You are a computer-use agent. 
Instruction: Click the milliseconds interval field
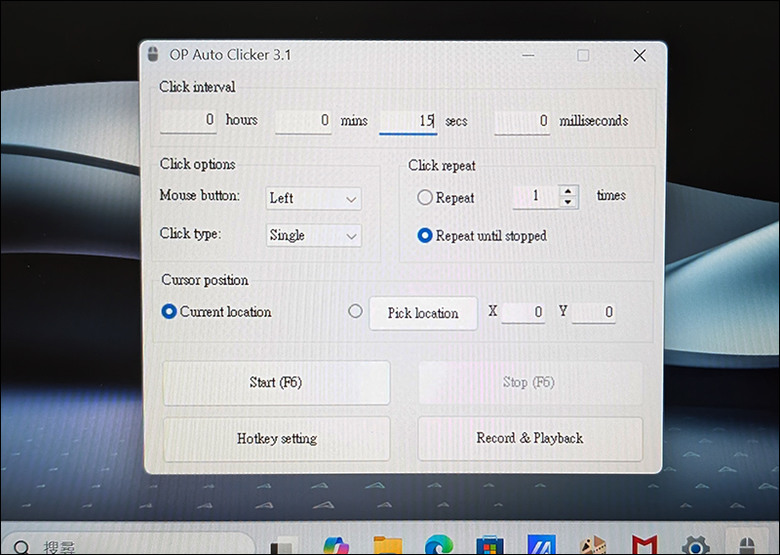point(522,122)
